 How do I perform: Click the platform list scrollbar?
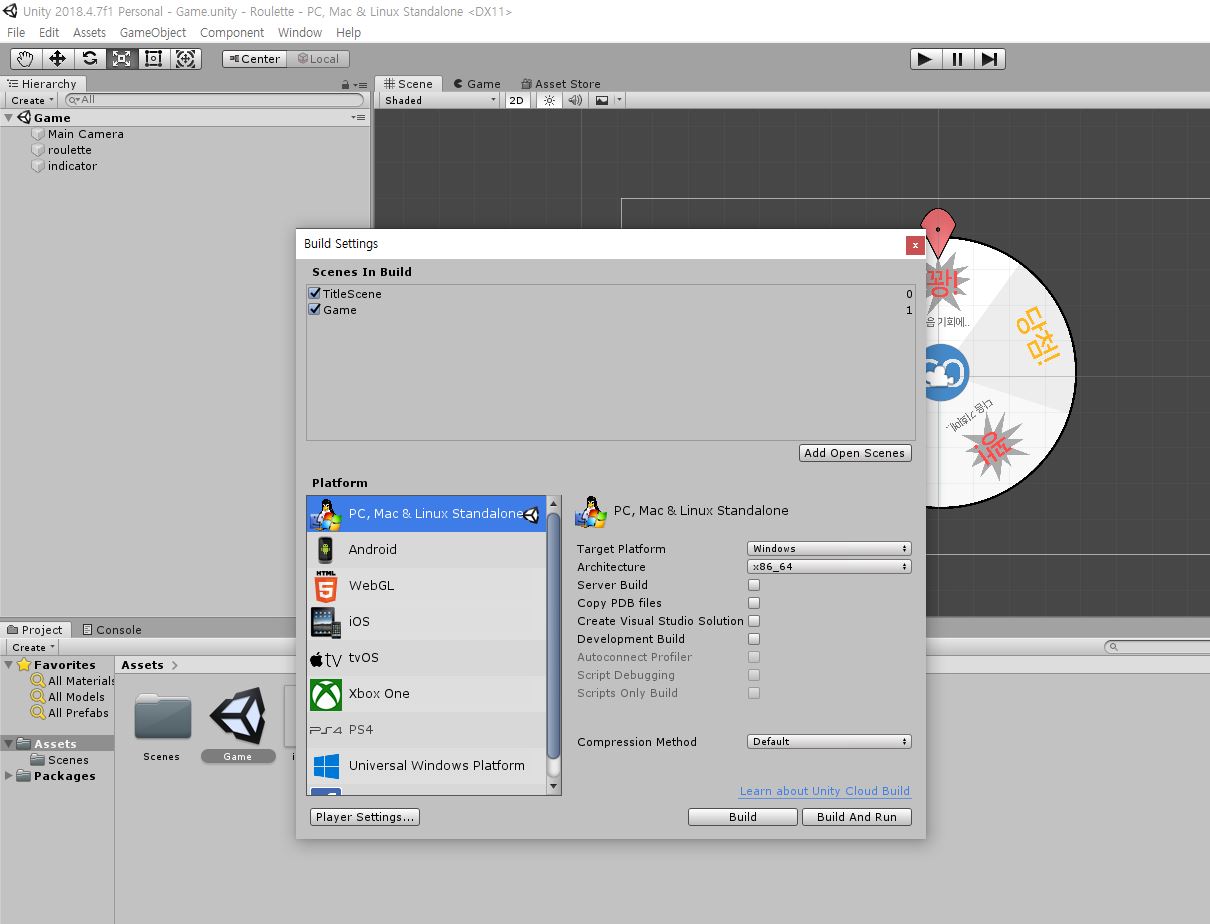pyautogui.click(x=554, y=636)
